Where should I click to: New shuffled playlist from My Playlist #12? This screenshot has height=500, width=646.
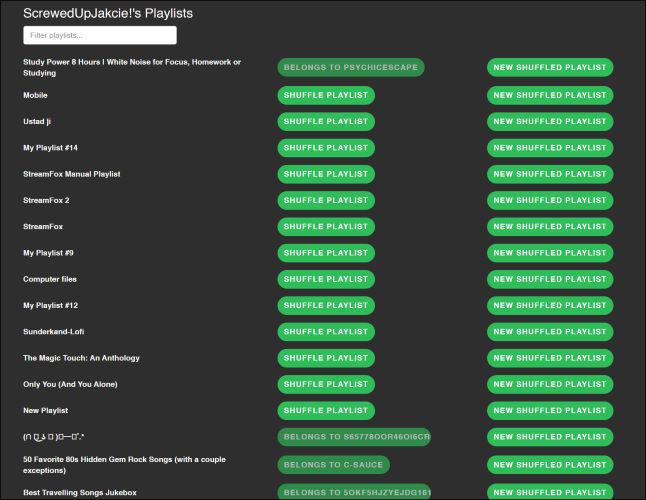[x=550, y=305]
